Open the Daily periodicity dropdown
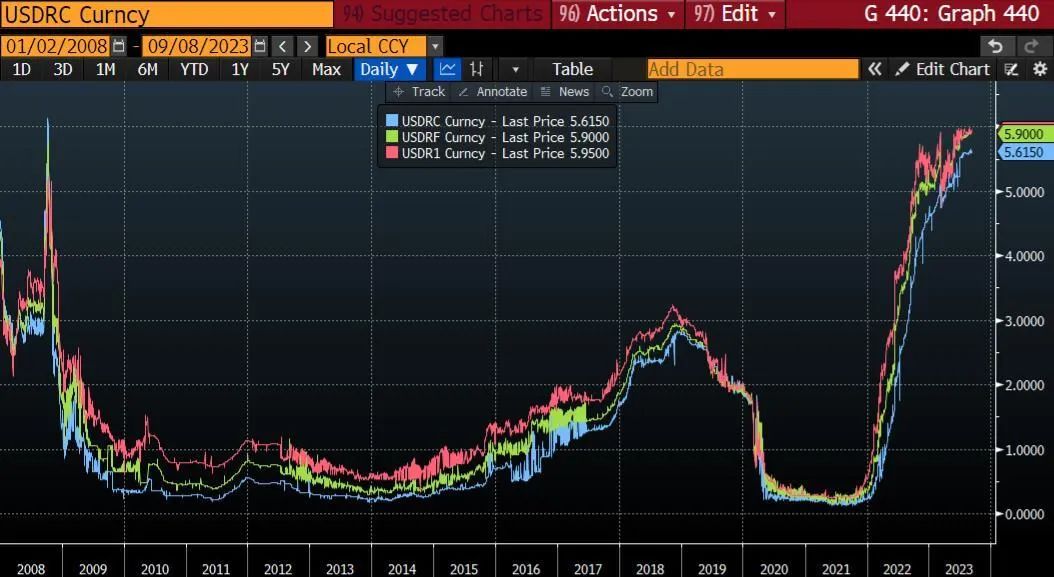This screenshot has height=577, width=1054. tap(389, 69)
